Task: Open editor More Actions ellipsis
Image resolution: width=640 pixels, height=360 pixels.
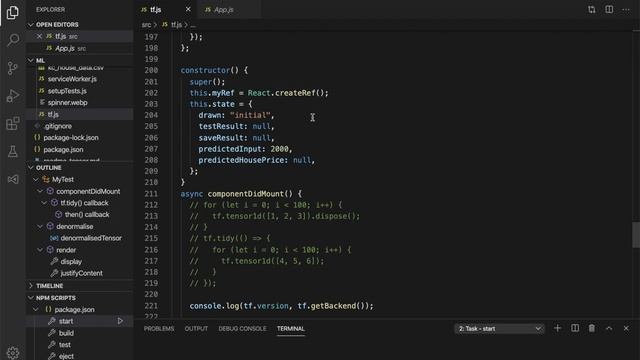Action: [x=626, y=9]
